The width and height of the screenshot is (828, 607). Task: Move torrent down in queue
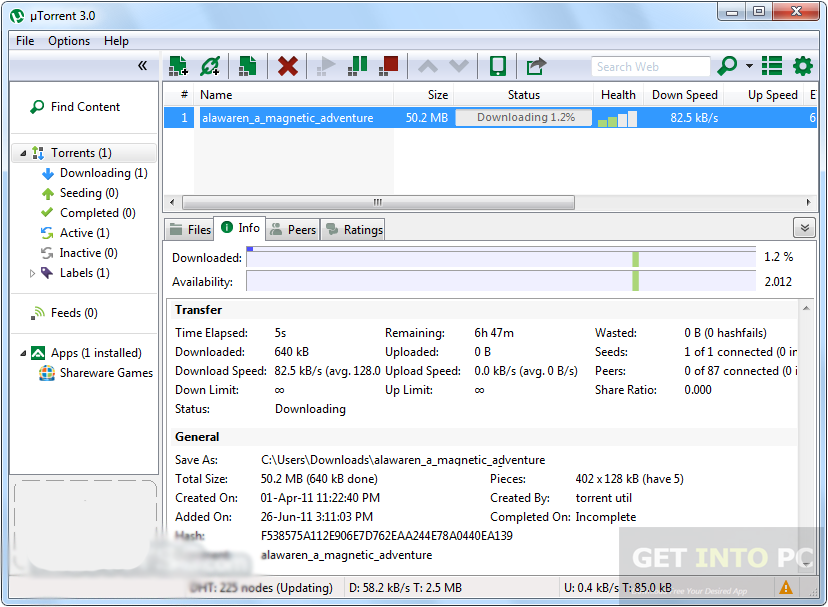(459, 66)
